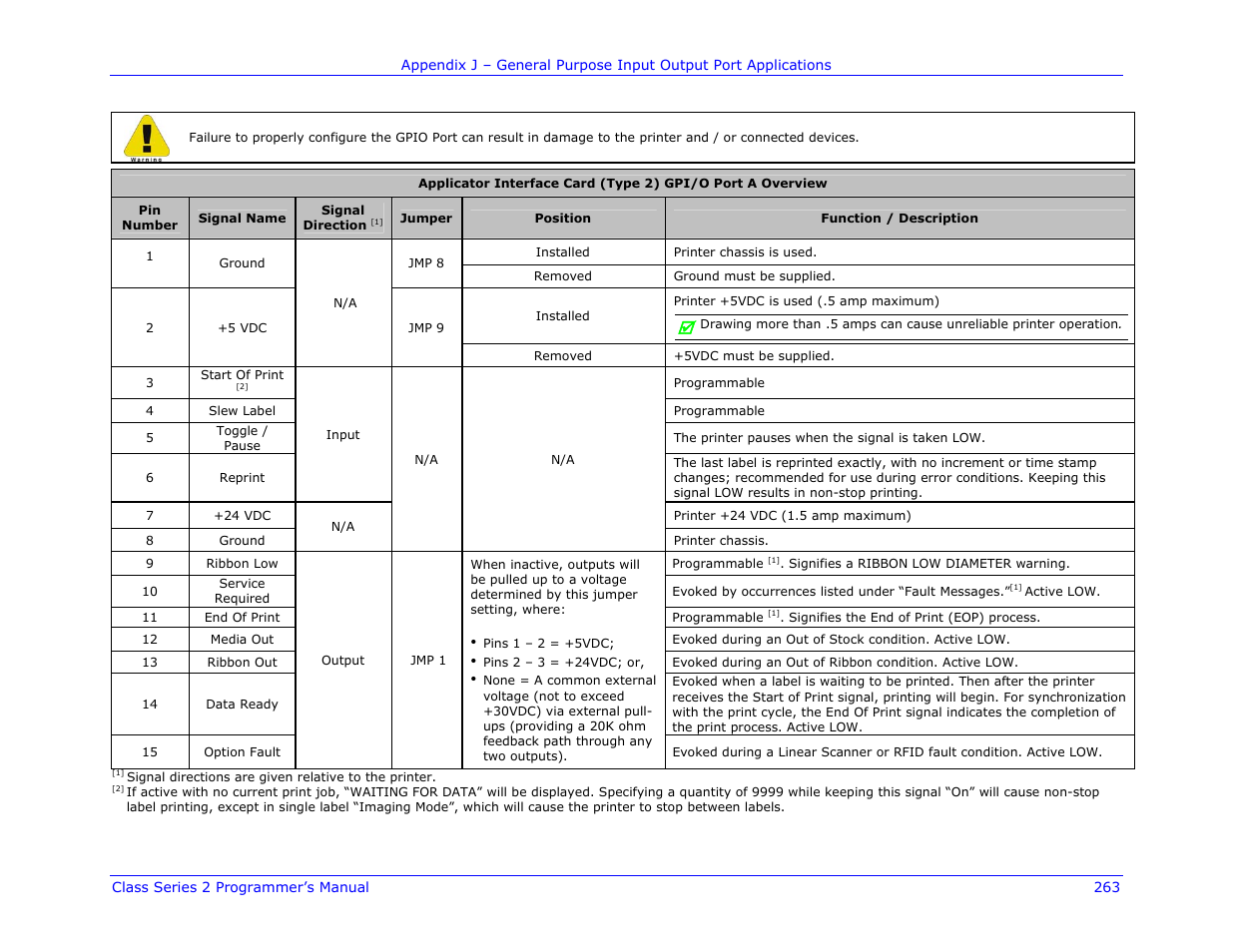1233x952 pixels.
Task: Select 'Printer +24 VDC (1.5 amp maximum)' description
Action: [793, 516]
